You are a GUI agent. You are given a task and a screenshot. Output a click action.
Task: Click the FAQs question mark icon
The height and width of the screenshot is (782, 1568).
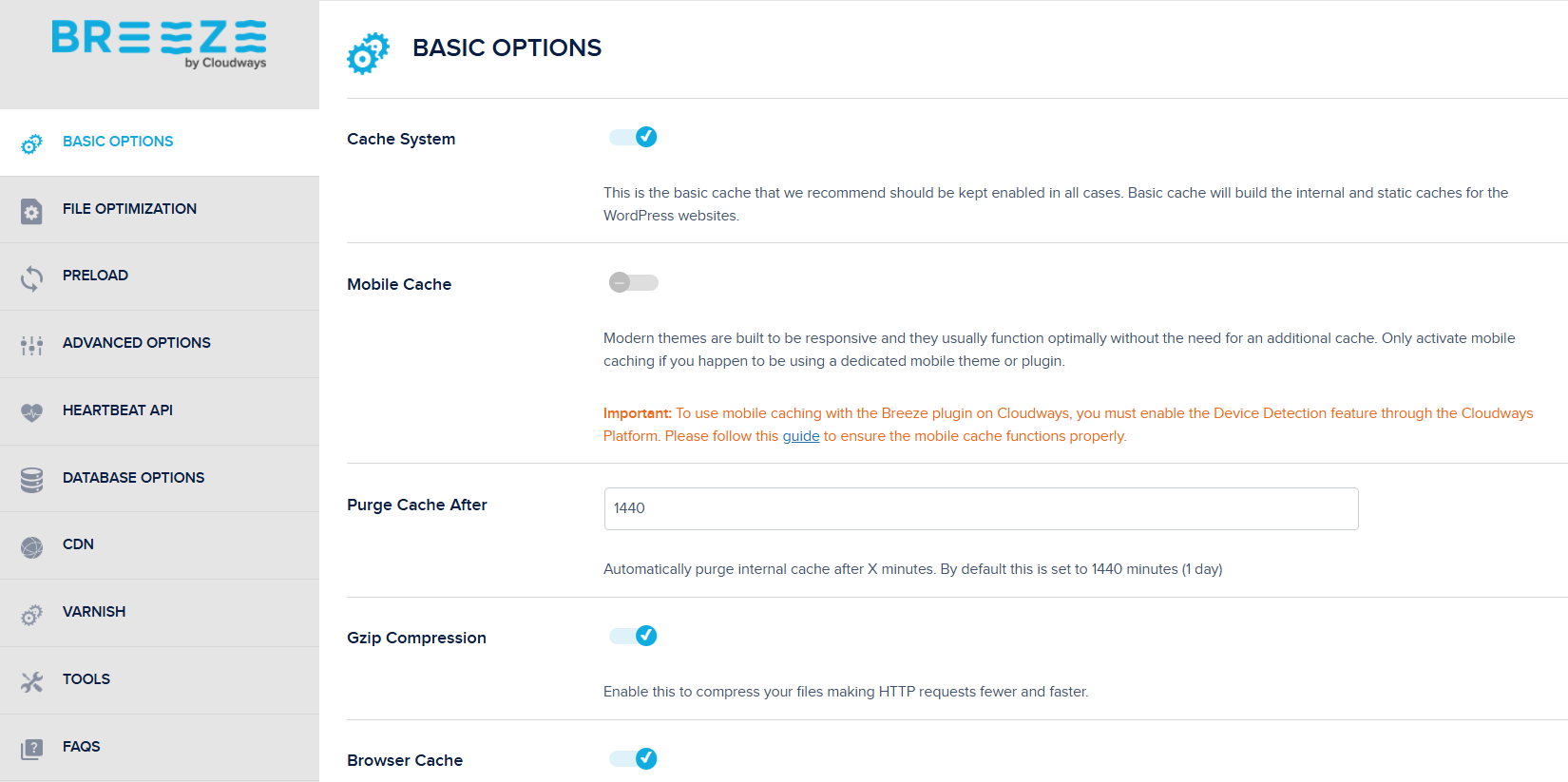[31, 749]
